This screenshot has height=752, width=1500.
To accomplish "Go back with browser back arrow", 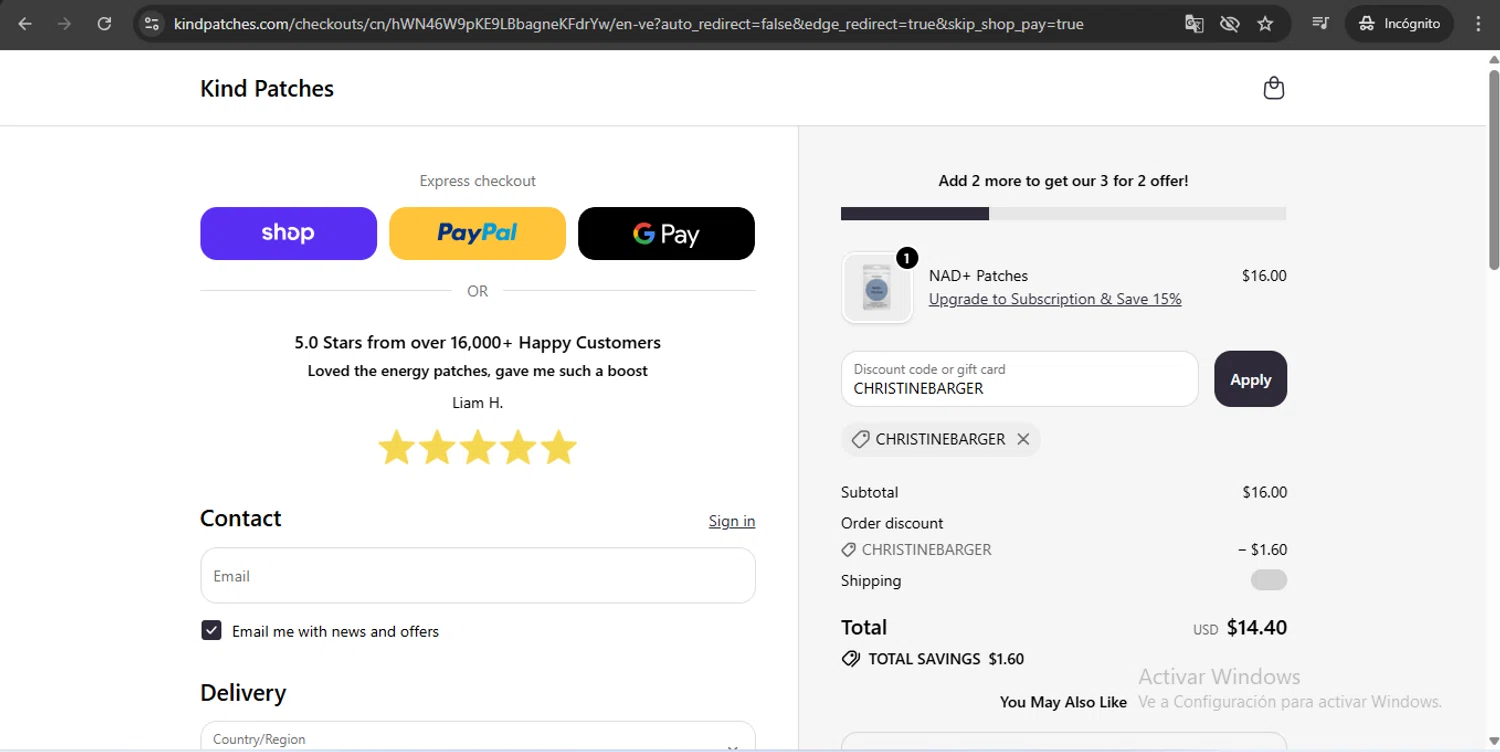I will tap(25, 23).
